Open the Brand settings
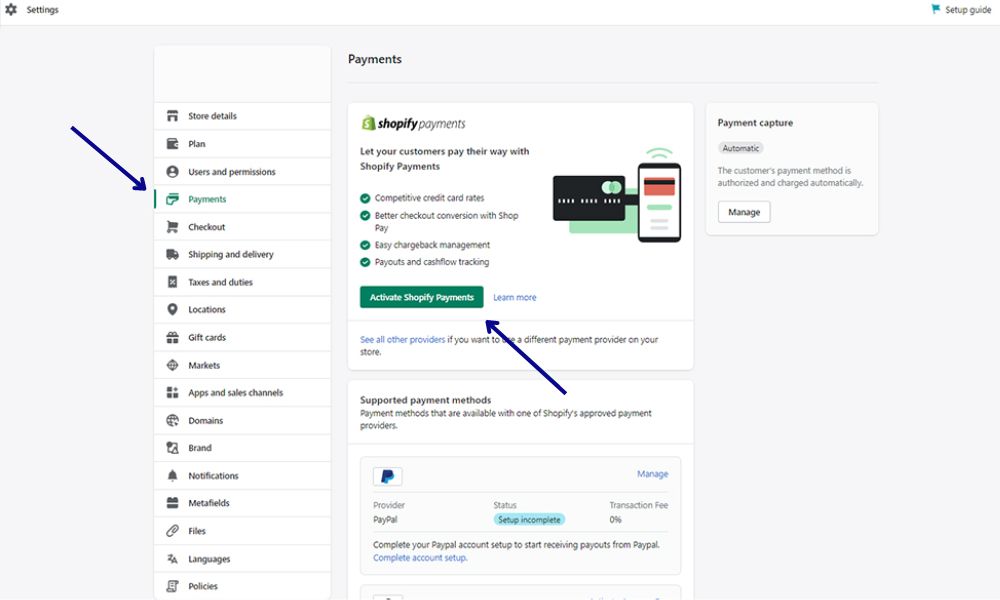Viewport: 1000px width, 600px height. 242,448
